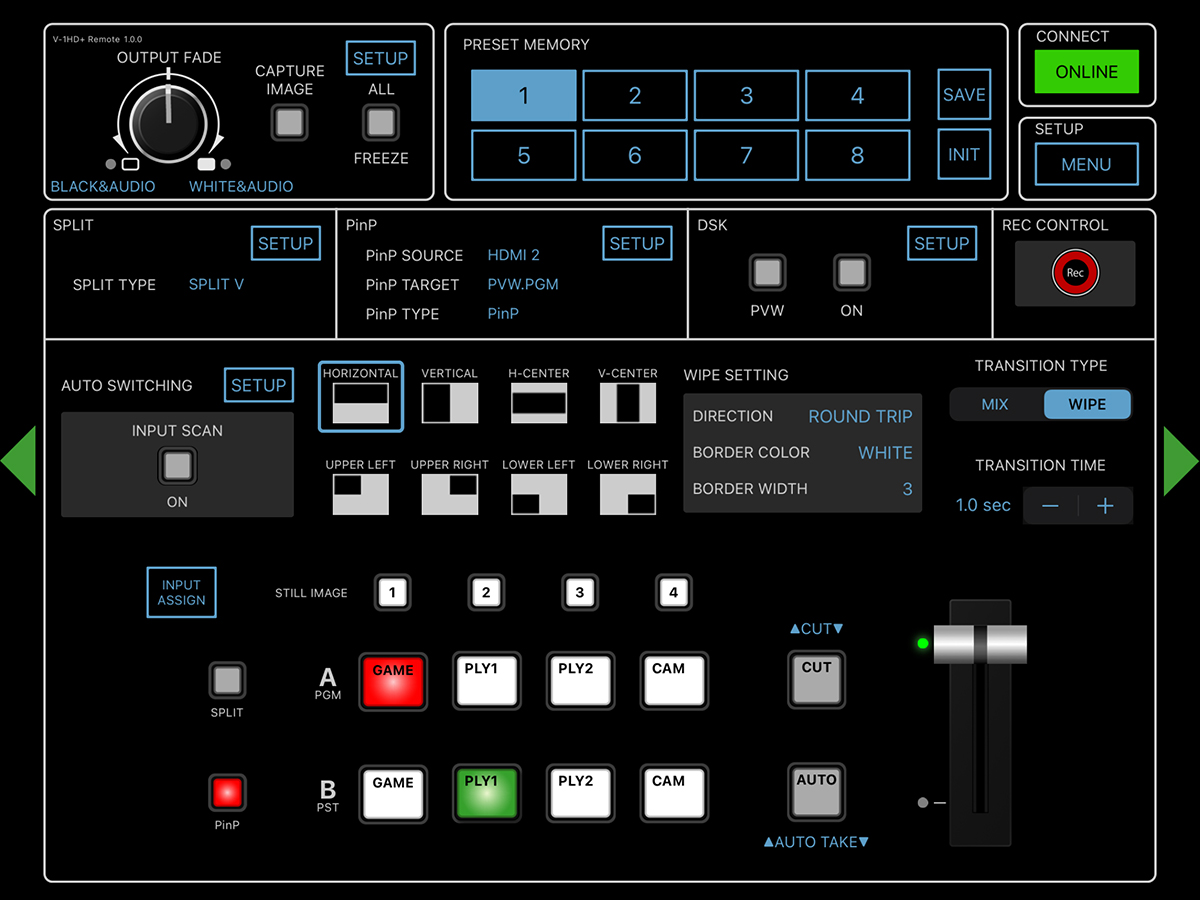Click the CUT transition button

pyautogui.click(x=816, y=680)
